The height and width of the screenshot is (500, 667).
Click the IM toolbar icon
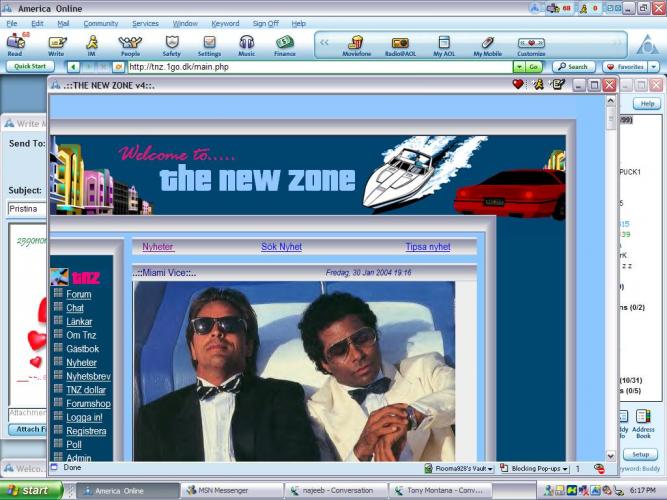click(x=91, y=43)
